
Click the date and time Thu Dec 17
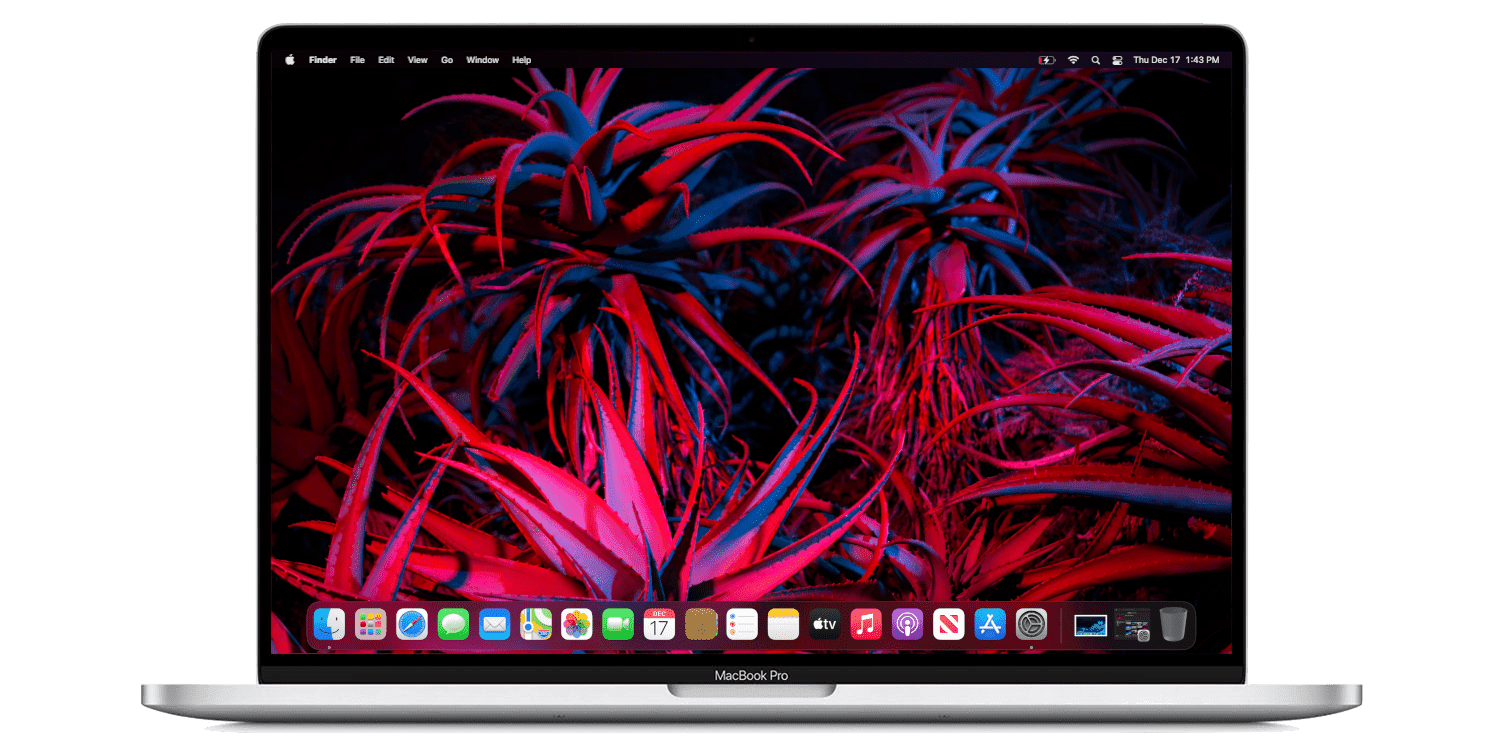tap(1176, 60)
